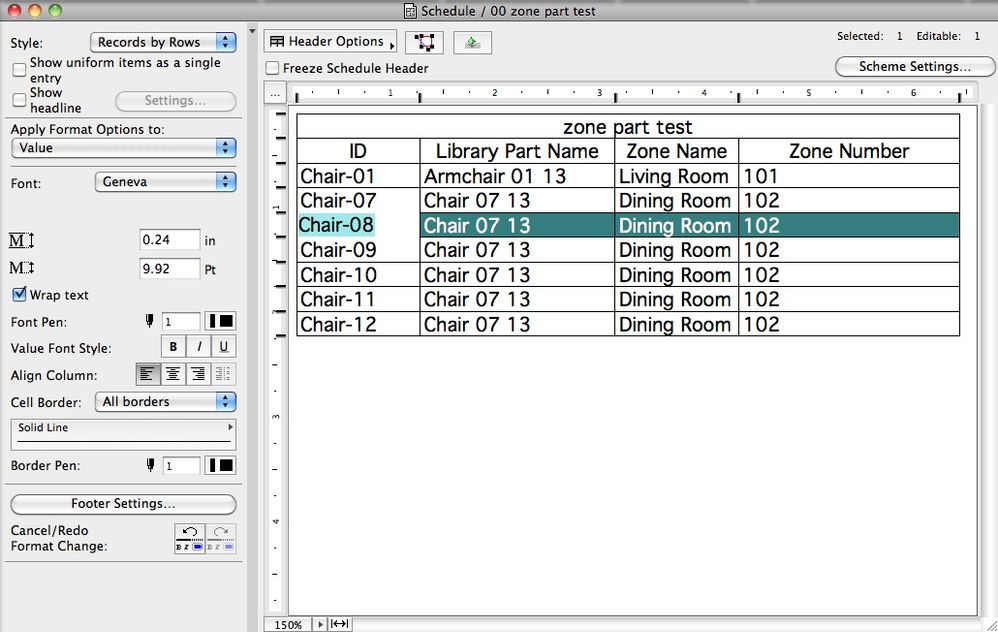998x632 pixels.
Task: Open Apply Format Options to Value dropdown
Action: pyautogui.click(x=123, y=148)
